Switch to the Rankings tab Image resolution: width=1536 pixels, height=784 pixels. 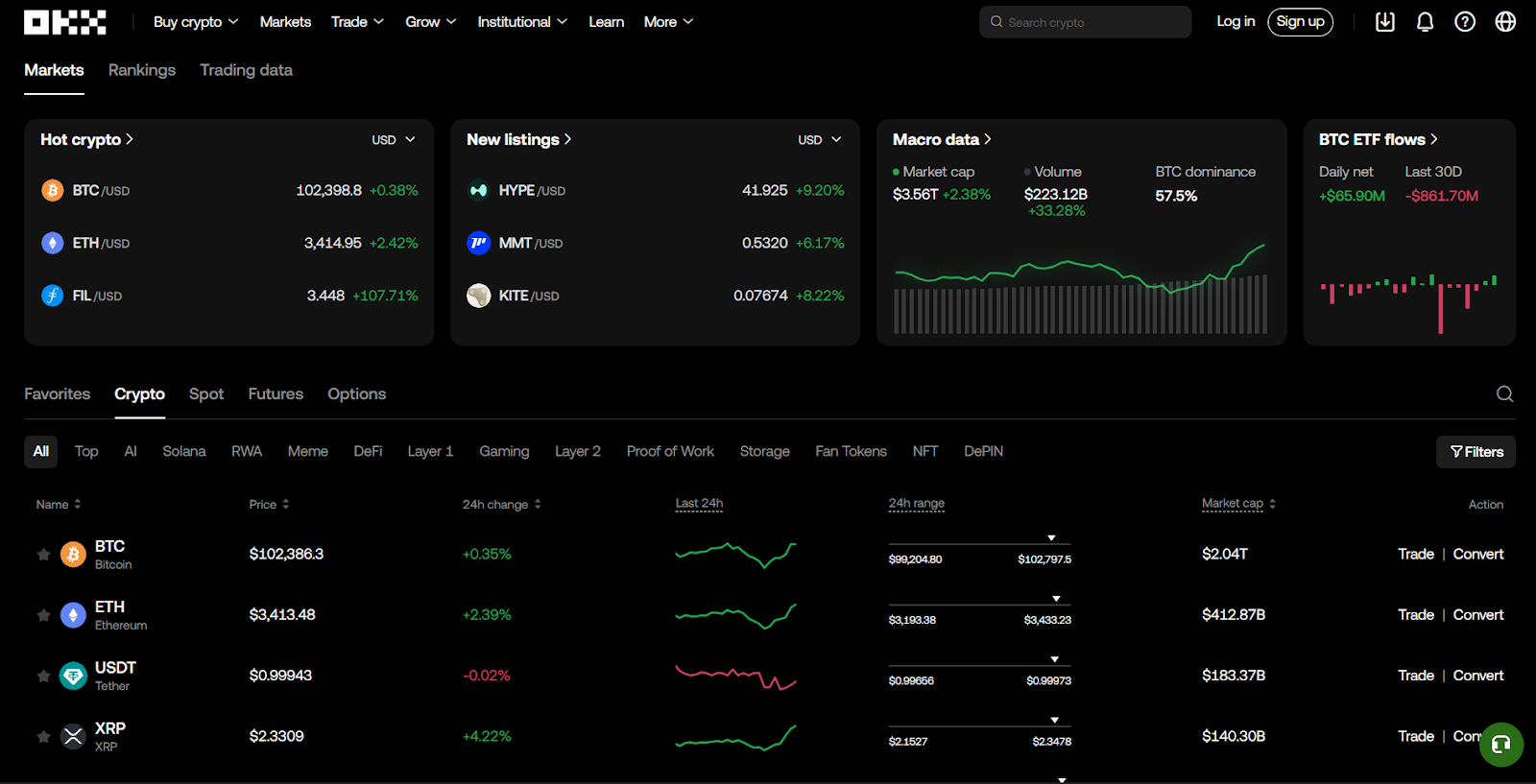142,70
